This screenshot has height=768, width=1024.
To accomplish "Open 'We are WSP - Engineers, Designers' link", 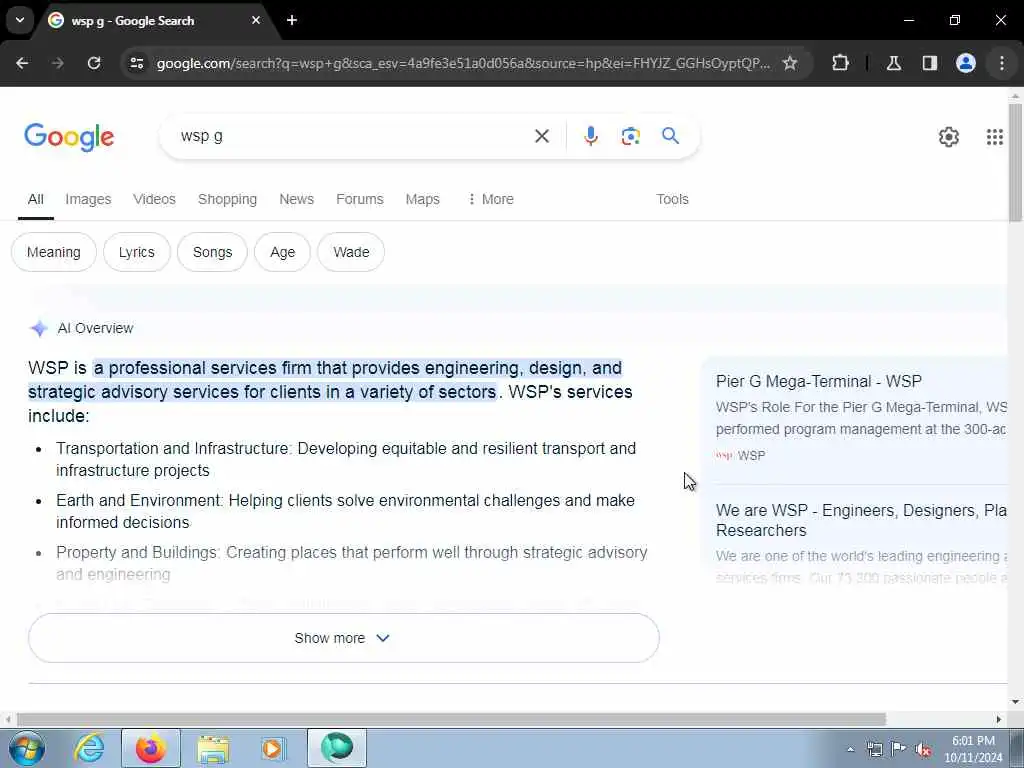I will (861, 520).
